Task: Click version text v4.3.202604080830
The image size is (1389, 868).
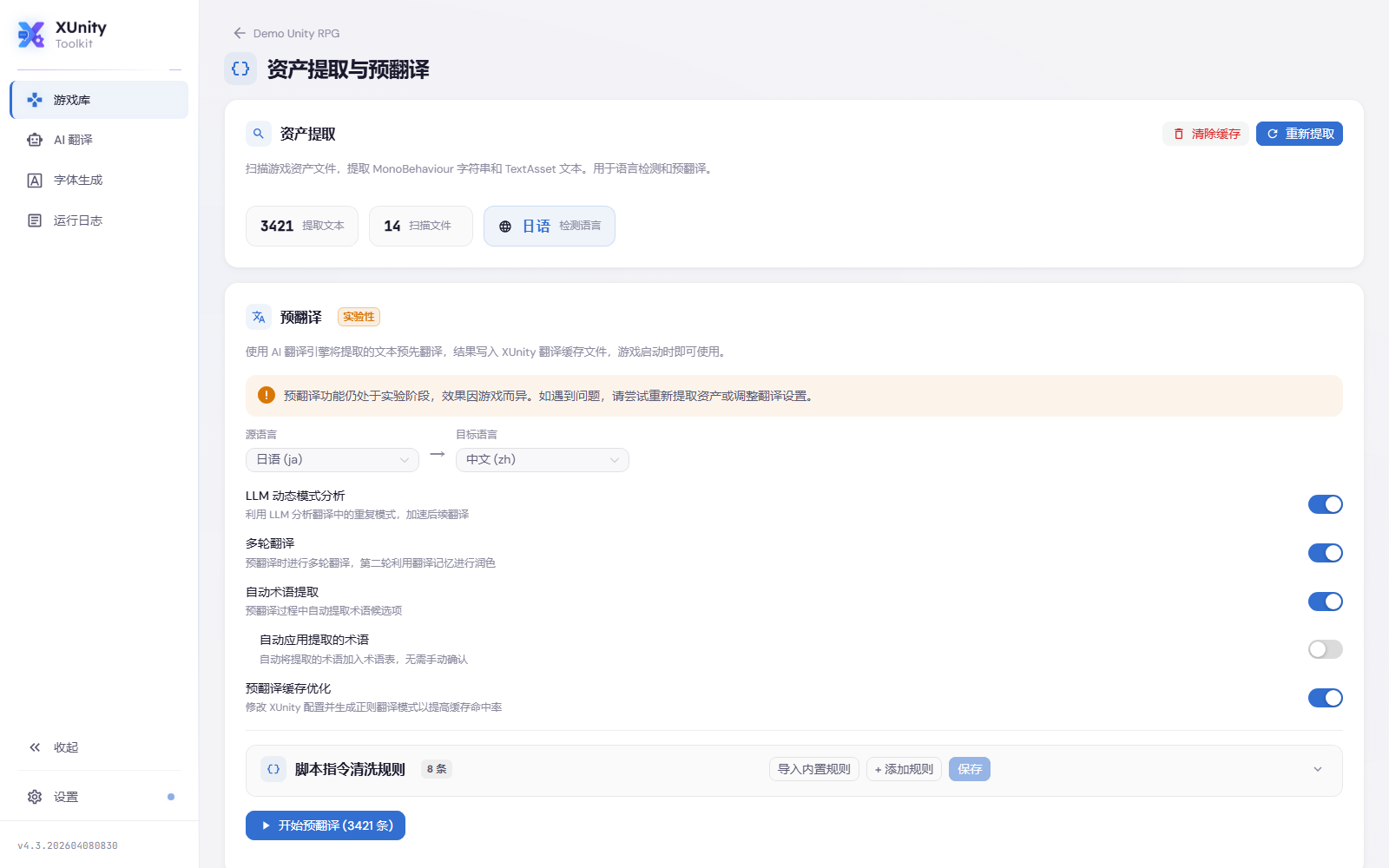Action: 68,845
